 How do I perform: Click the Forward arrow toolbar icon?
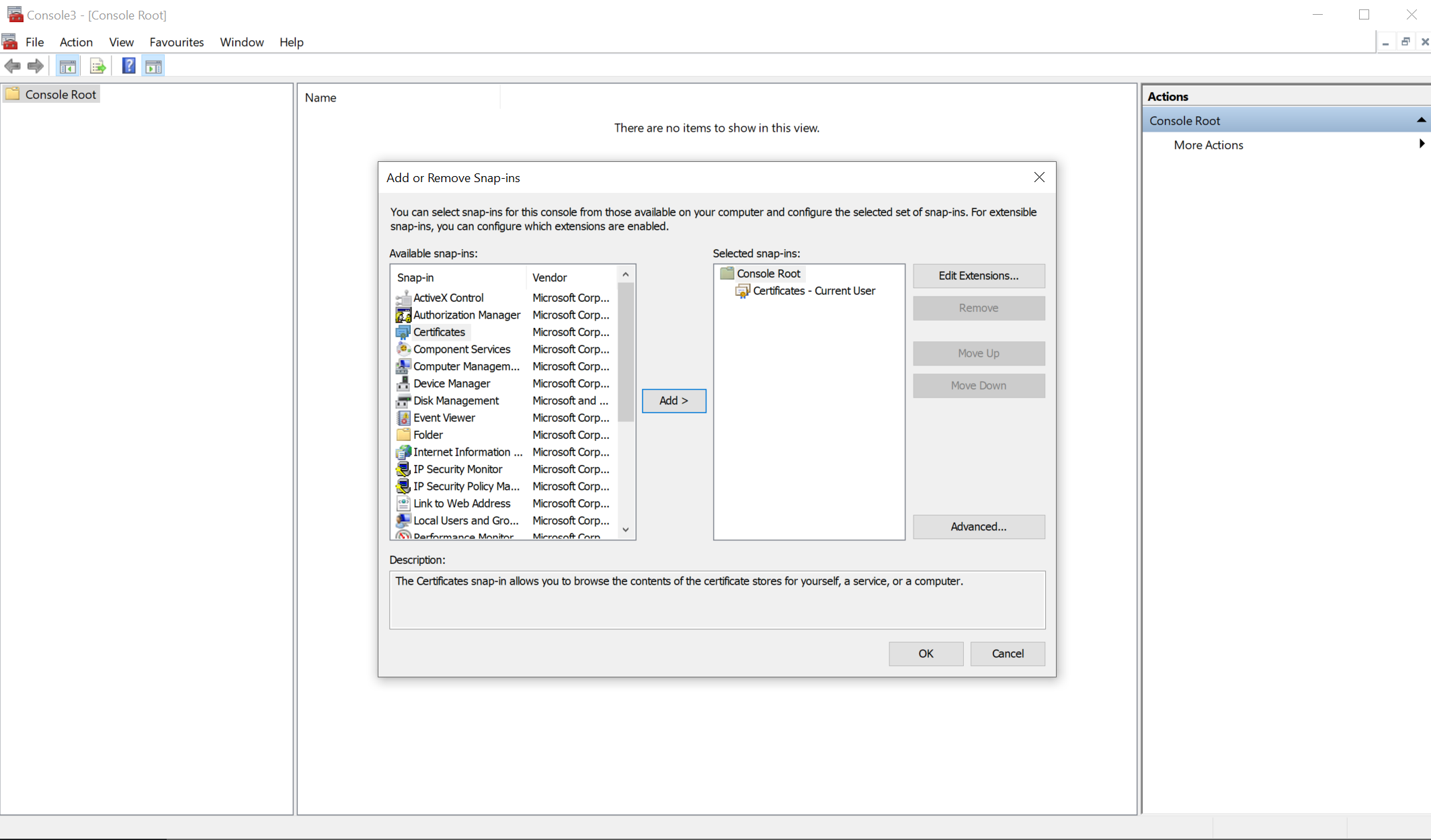[36, 66]
